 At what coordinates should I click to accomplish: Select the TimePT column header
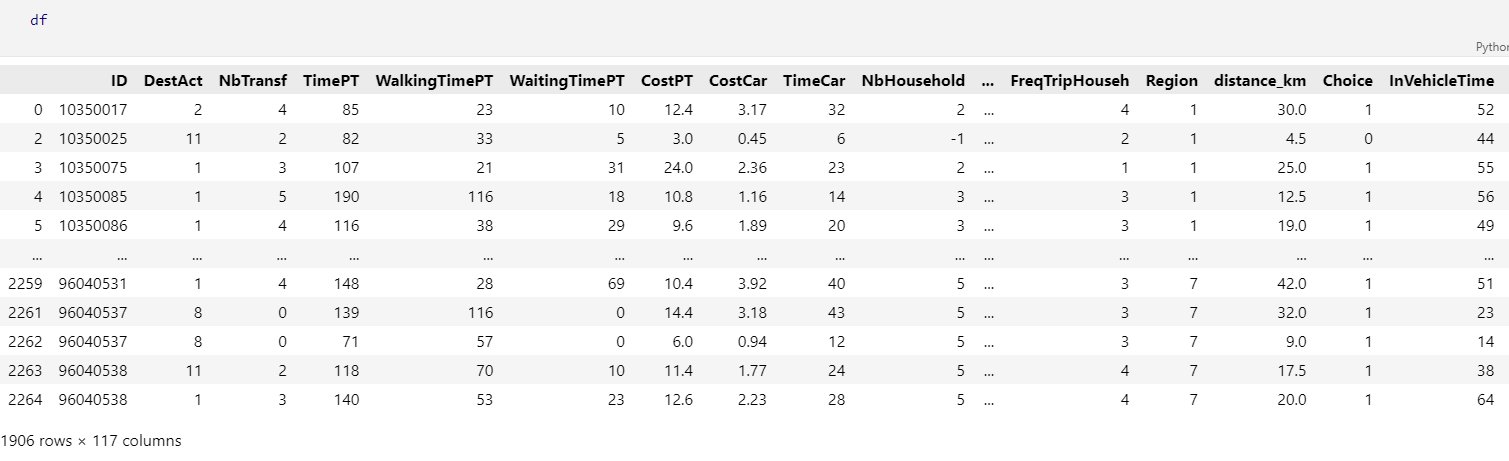pos(331,81)
